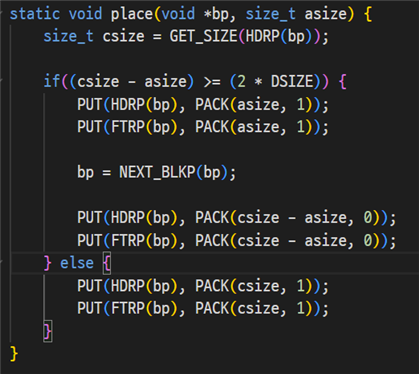Image resolution: width=419 pixels, height=377 pixels.
Task: Click 'HDRP' on the line 'PACK(csize, 1)'
Action: tap(128, 286)
